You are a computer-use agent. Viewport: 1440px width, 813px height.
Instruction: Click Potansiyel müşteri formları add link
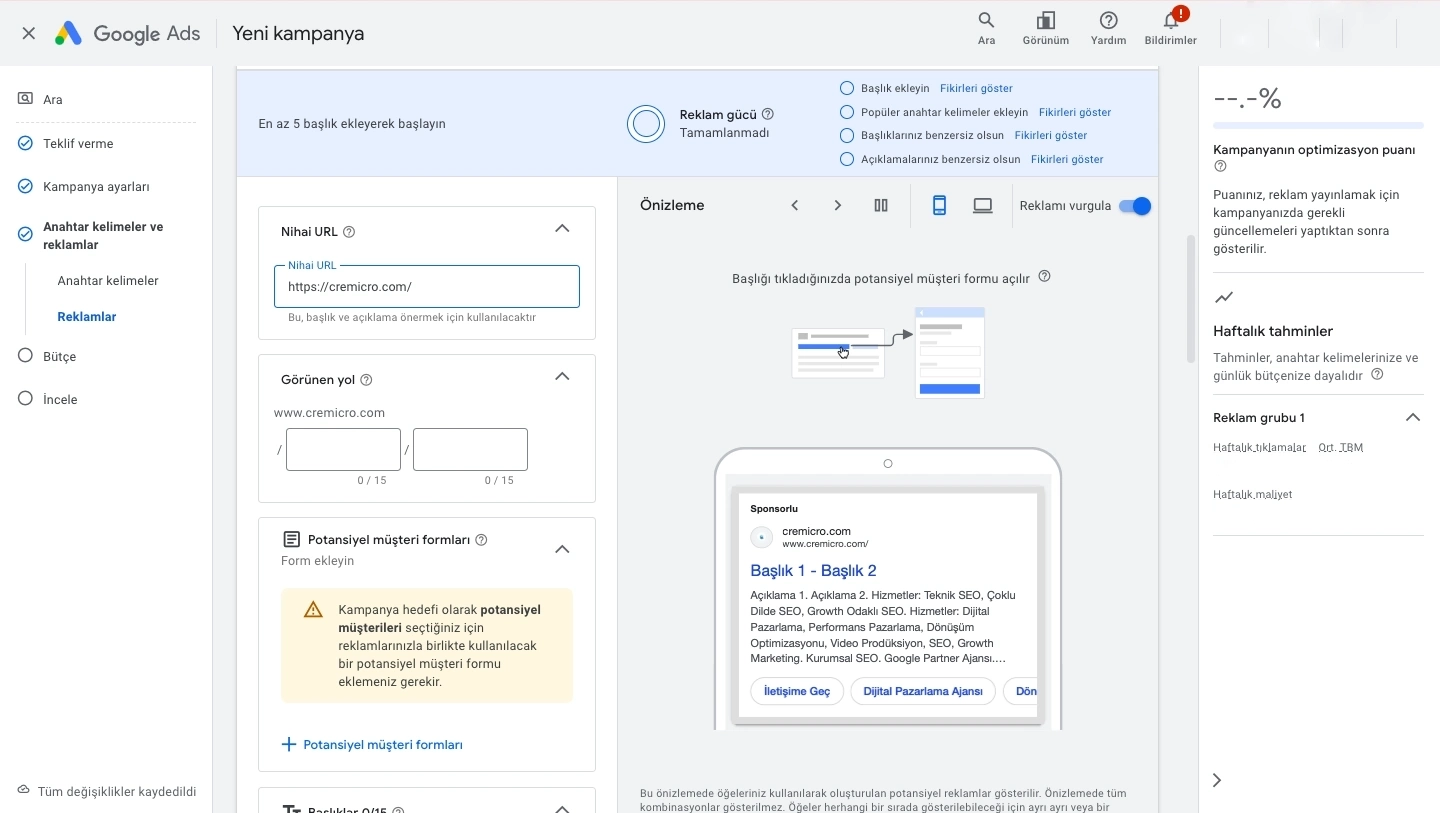point(383,745)
